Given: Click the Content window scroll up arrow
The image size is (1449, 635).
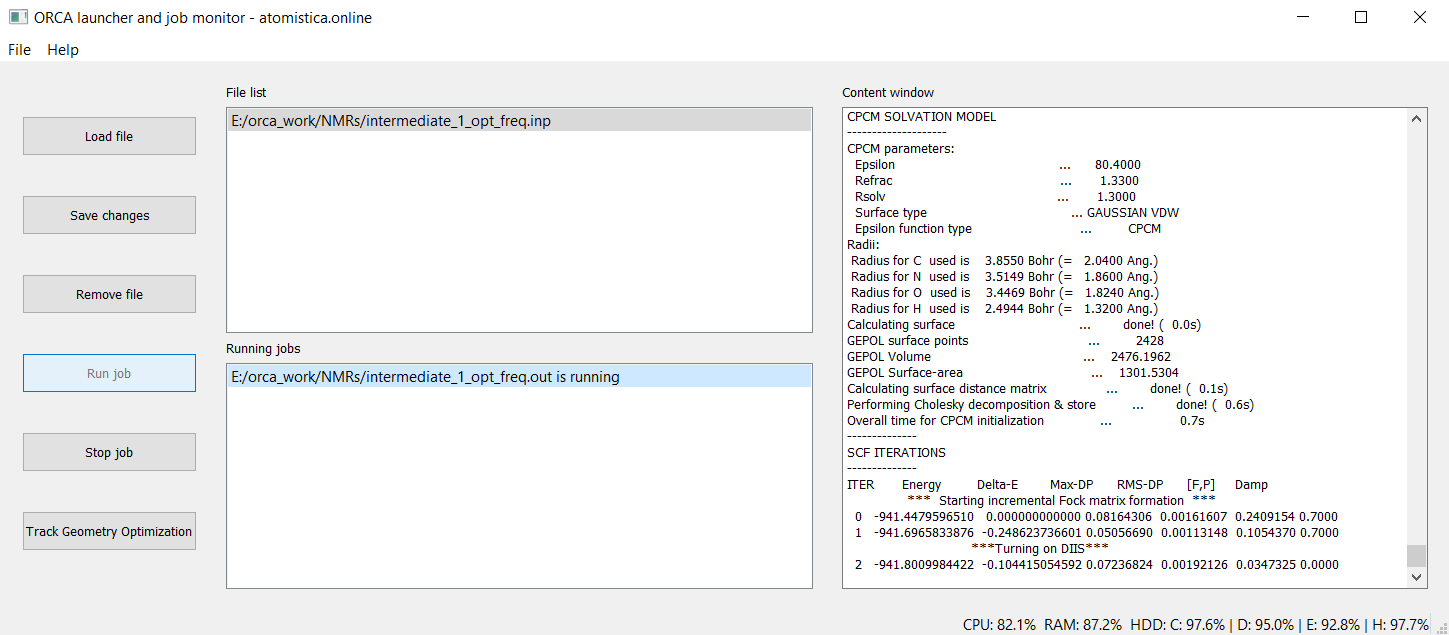Looking at the screenshot, I should click(1418, 119).
